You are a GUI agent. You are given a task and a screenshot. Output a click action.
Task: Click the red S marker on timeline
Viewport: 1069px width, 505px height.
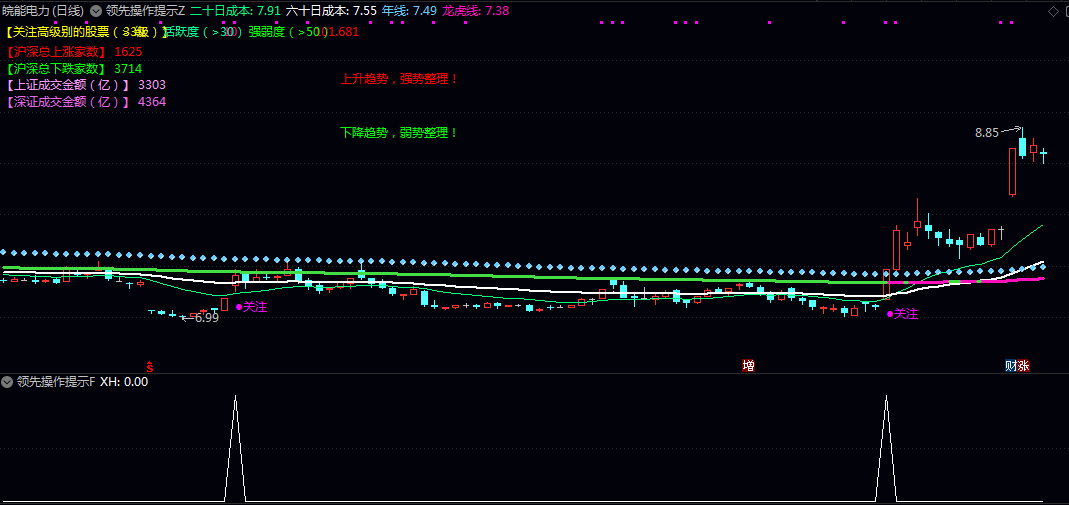(x=150, y=367)
